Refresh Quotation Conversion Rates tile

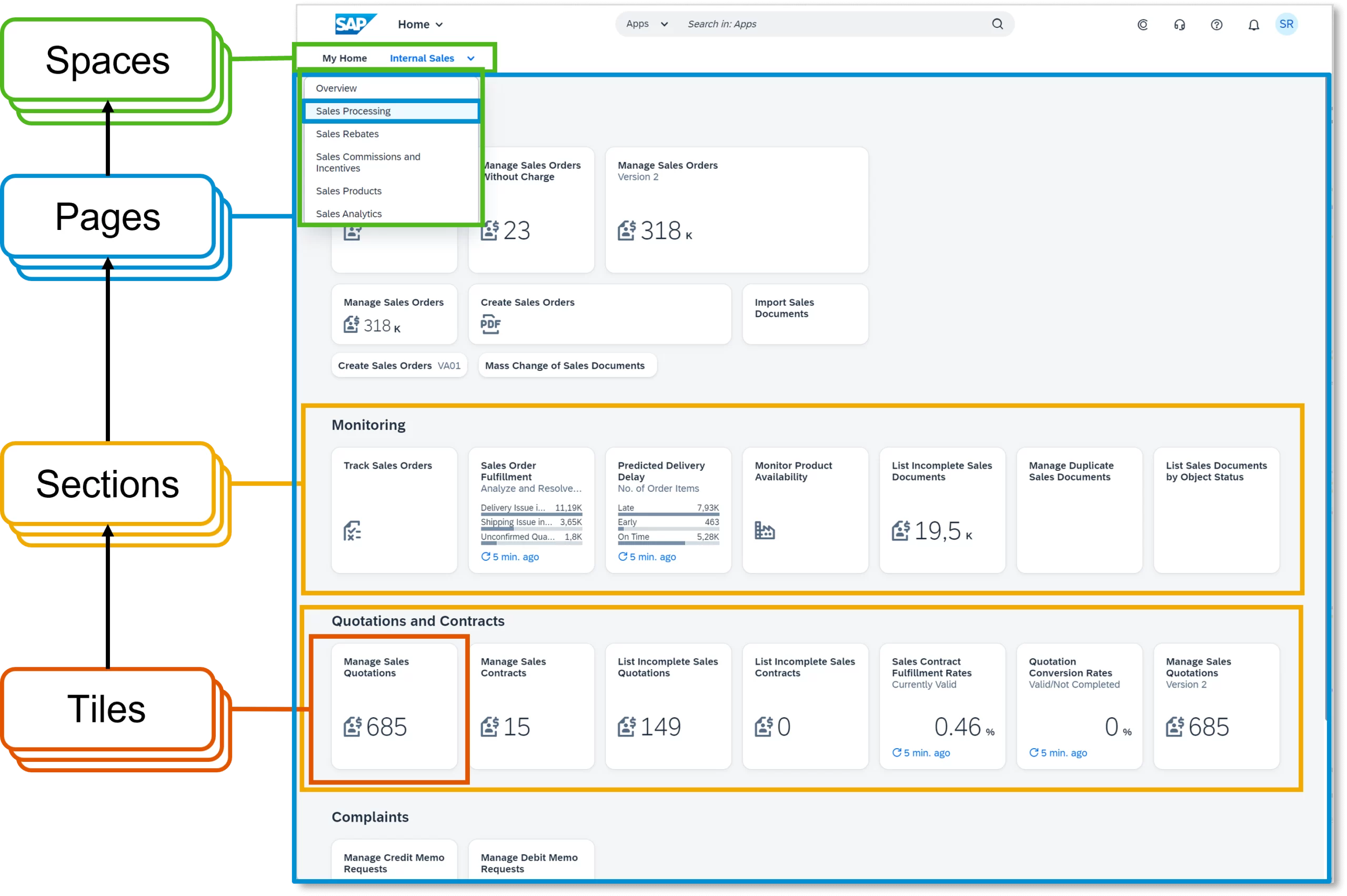tap(1034, 752)
